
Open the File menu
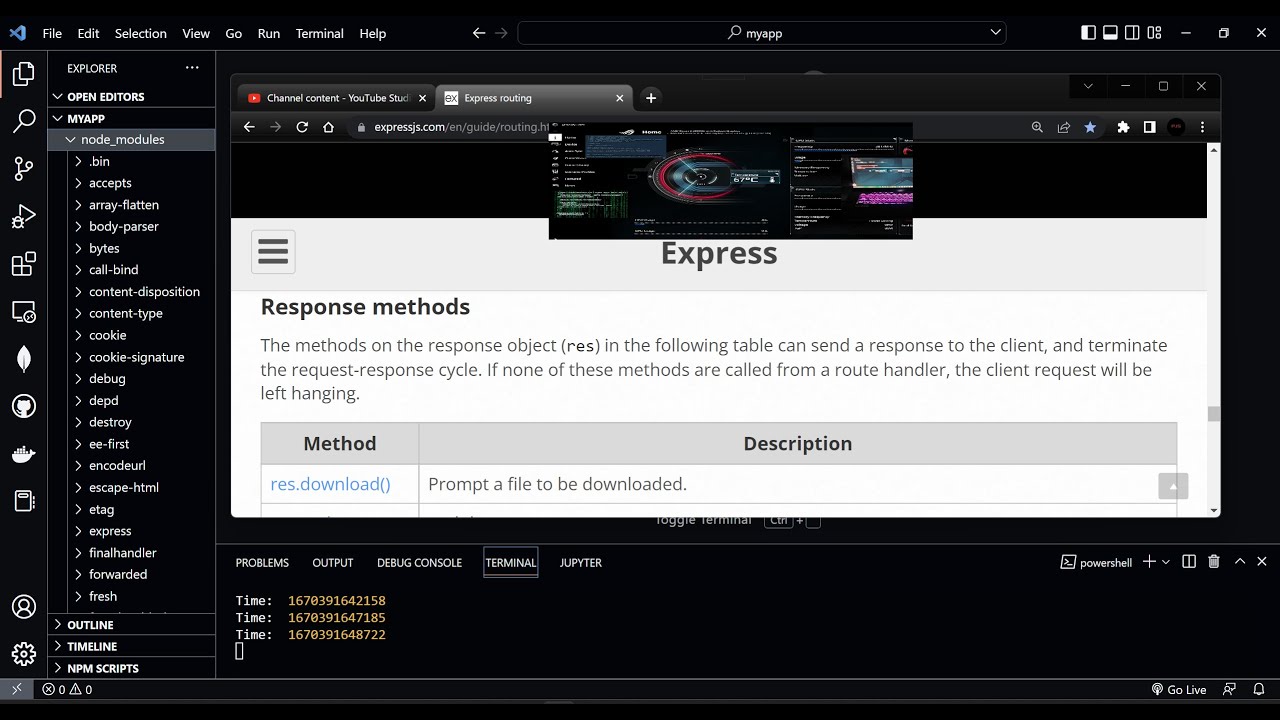pos(52,33)
